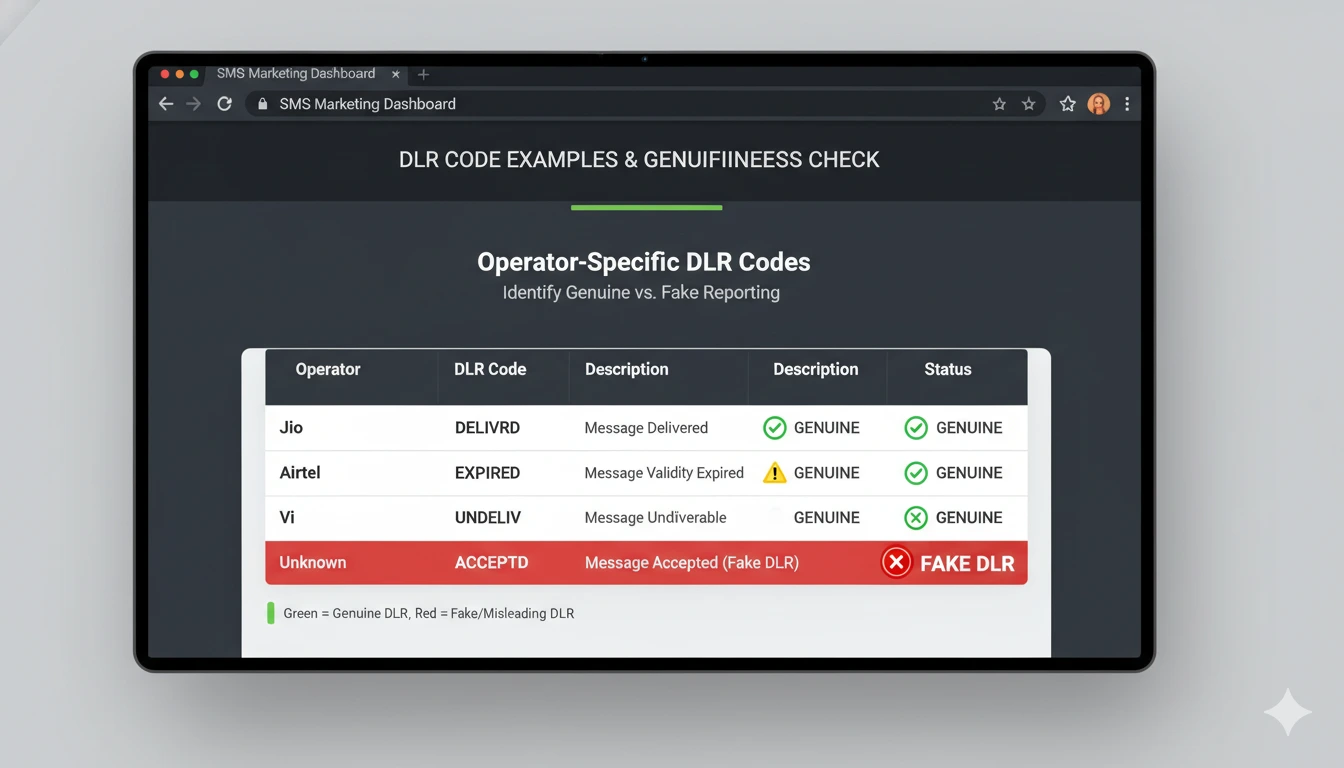Click the green legend indicator bar
This screenshot has width=1344, height=768.
pyautogui.click(x=270, y=612)
